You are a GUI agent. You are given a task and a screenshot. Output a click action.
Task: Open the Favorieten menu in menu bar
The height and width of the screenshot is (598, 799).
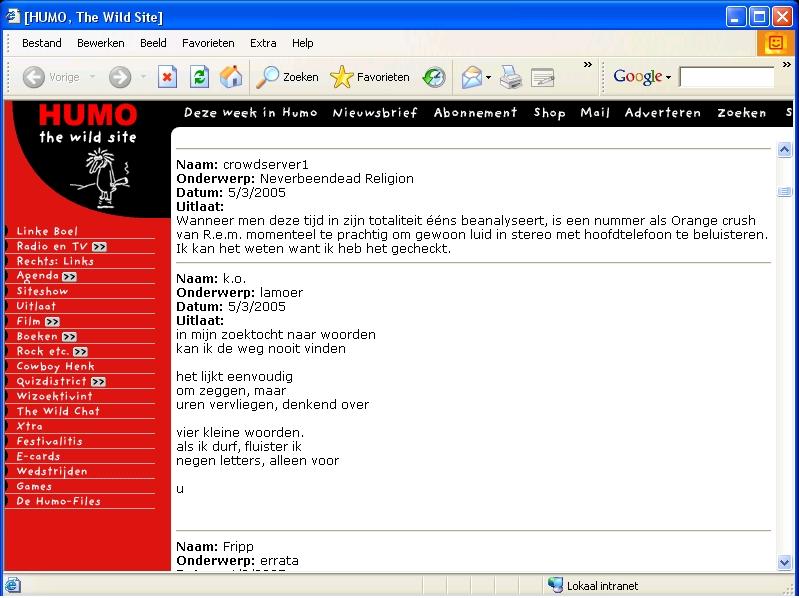pos(208,43)
